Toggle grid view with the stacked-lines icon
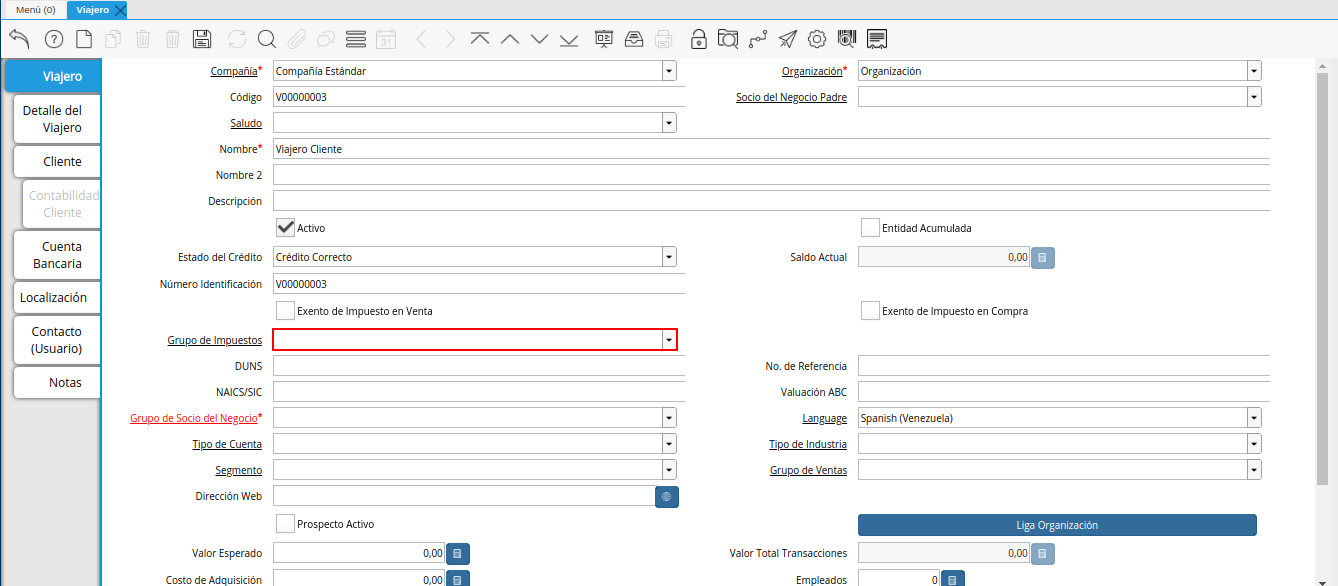This screenshot has width=1338, height=586. click(355, 39)
